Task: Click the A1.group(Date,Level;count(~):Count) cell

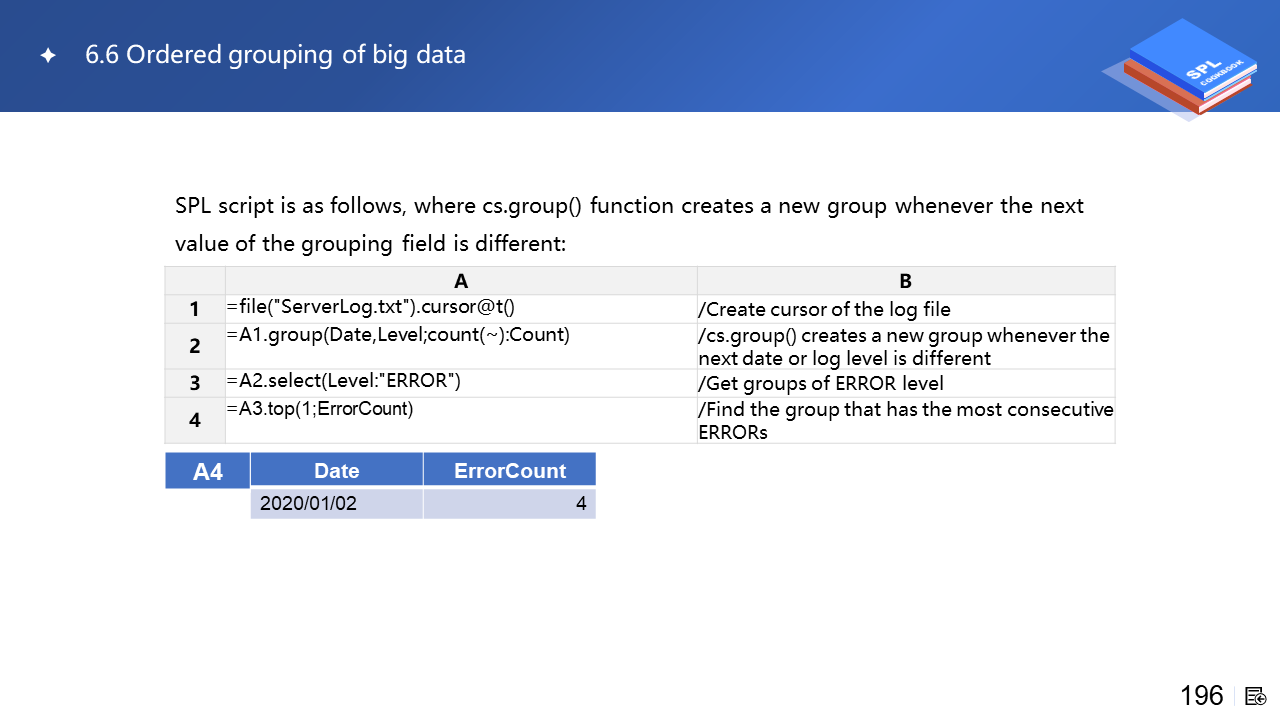Action: pos(398,335)
